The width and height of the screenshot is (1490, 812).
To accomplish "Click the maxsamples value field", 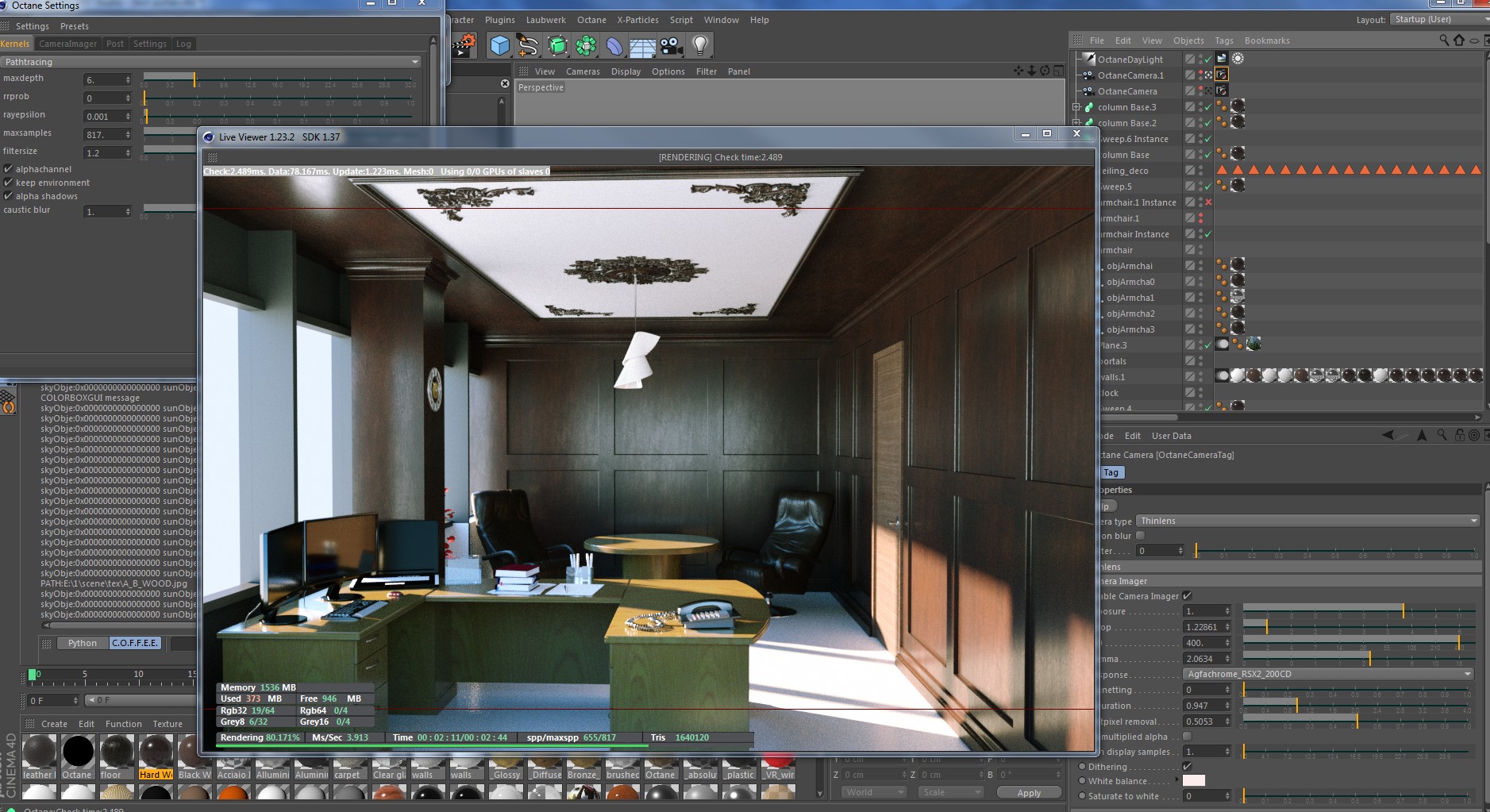I will (107, 135).
